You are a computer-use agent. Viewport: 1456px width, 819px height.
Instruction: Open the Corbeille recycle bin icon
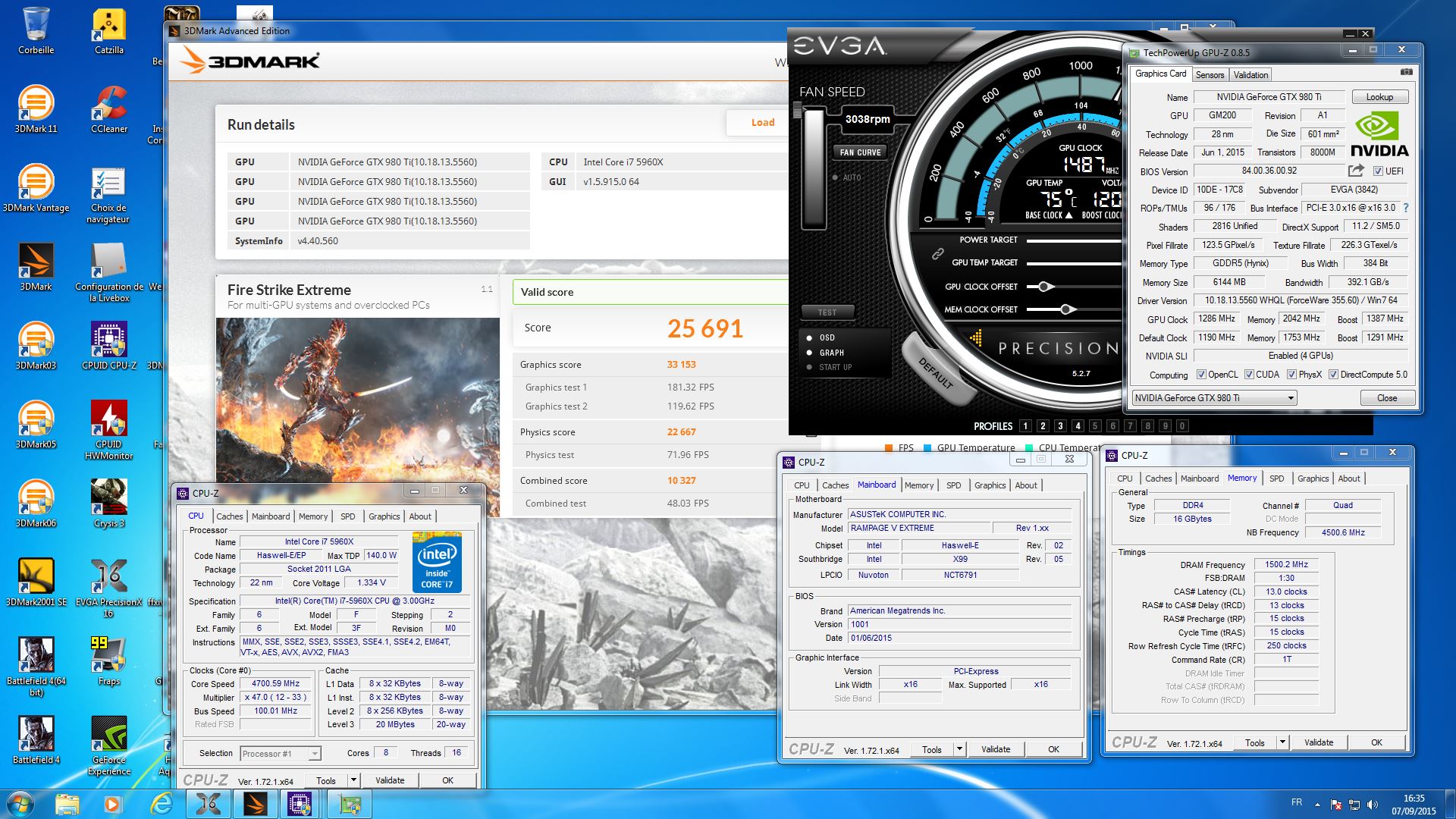36,31
